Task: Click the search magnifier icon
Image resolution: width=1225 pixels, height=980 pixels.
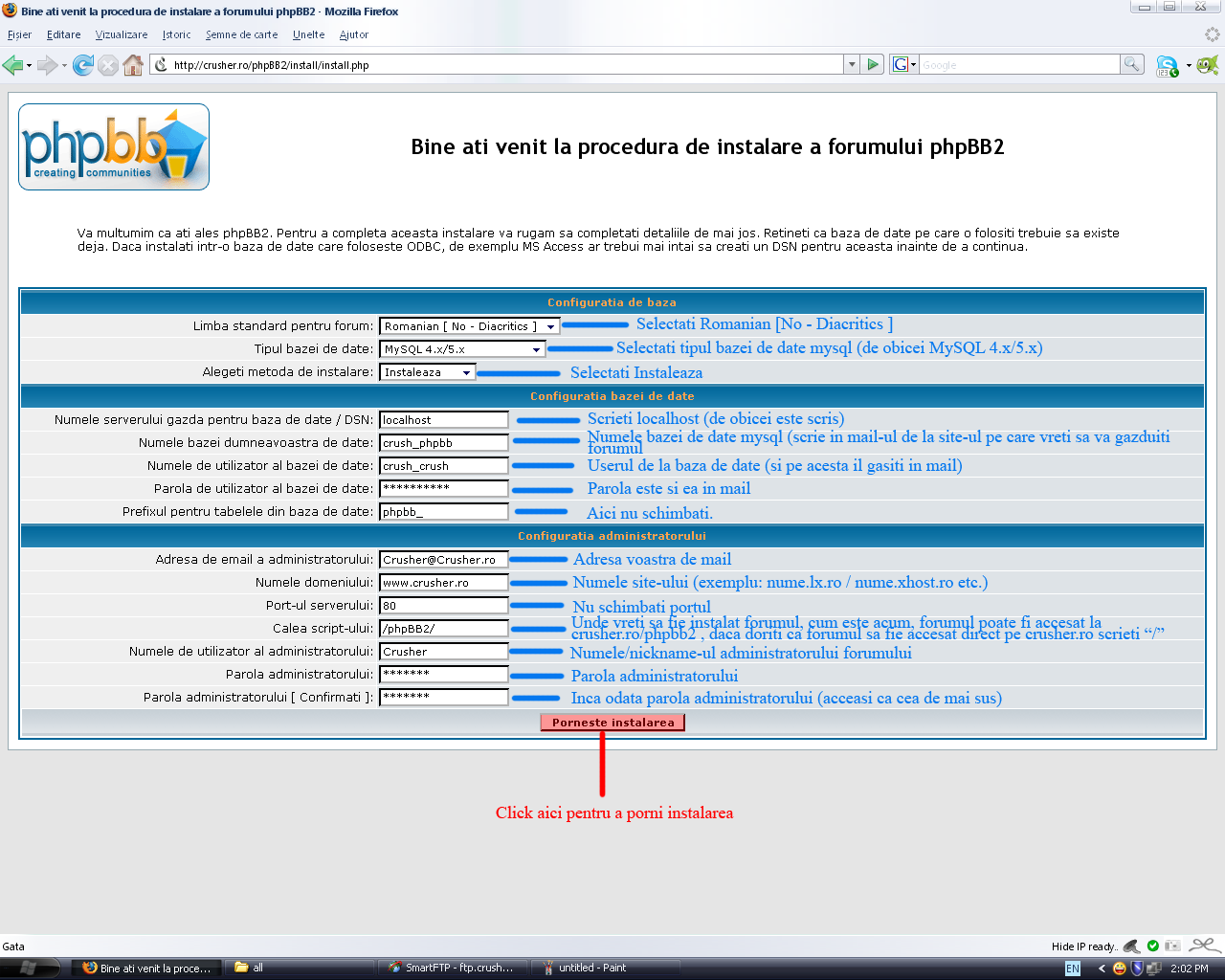Action: click(x=1132, y=64)
